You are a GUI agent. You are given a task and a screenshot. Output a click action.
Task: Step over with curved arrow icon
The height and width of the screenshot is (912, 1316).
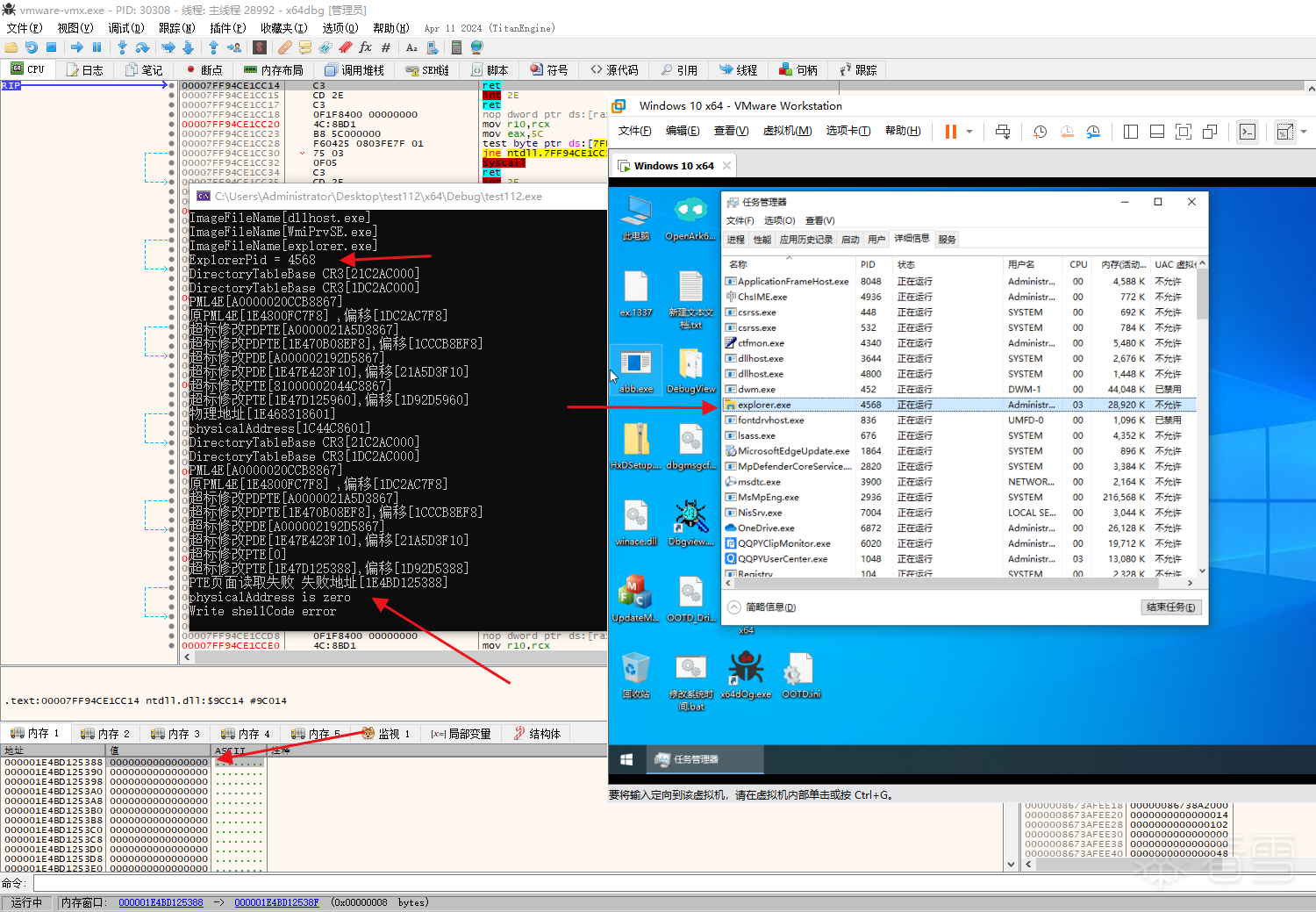pyautogui.click(x=142, y=47)
